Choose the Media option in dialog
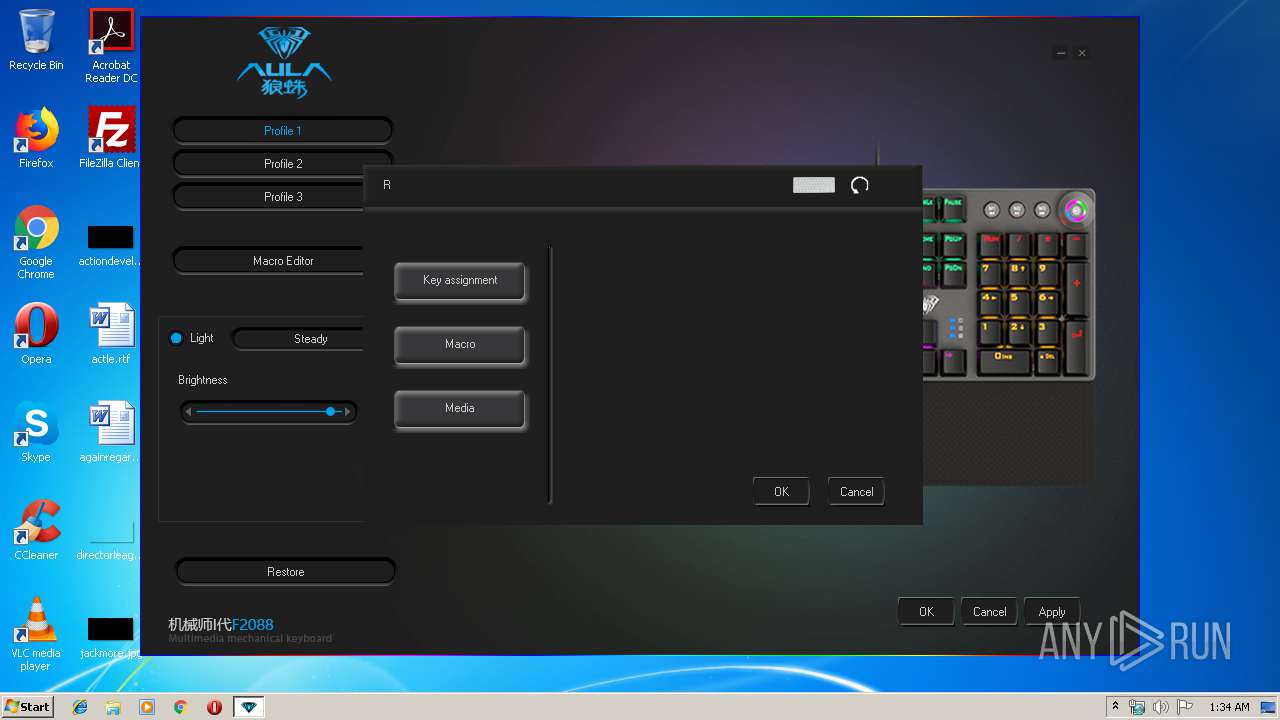This screenshot has height=720, width=1280. click(460, 409)
